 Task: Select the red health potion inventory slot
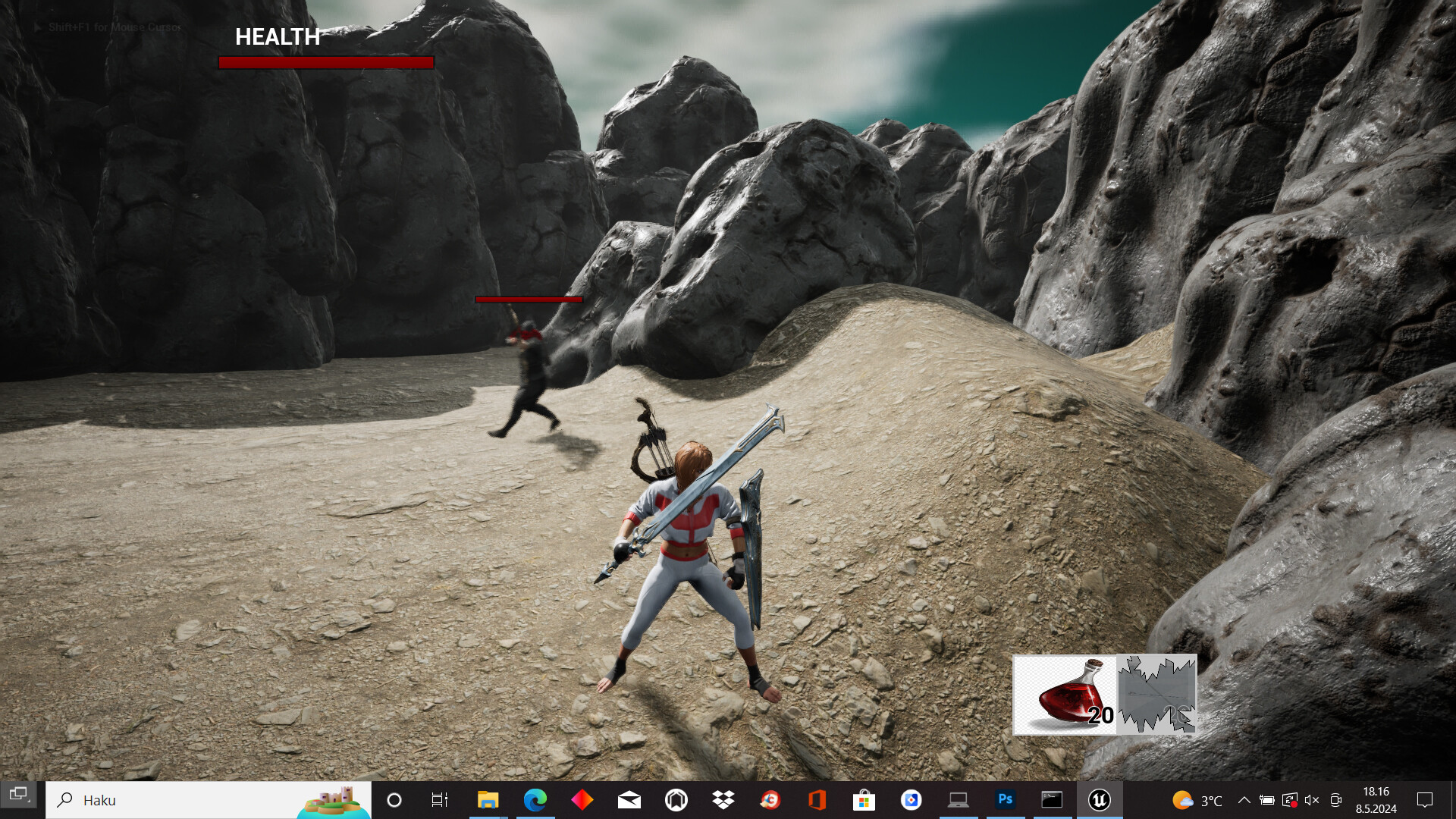coord(1066,694)
